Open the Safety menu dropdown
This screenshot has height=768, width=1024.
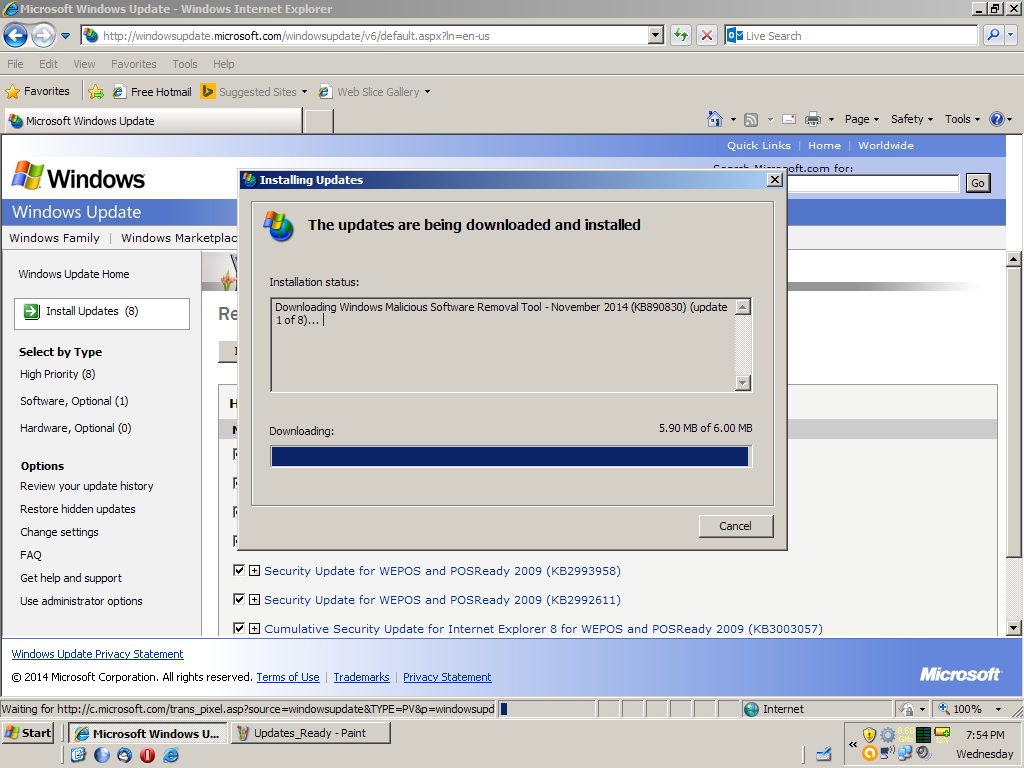coord(912,119)
